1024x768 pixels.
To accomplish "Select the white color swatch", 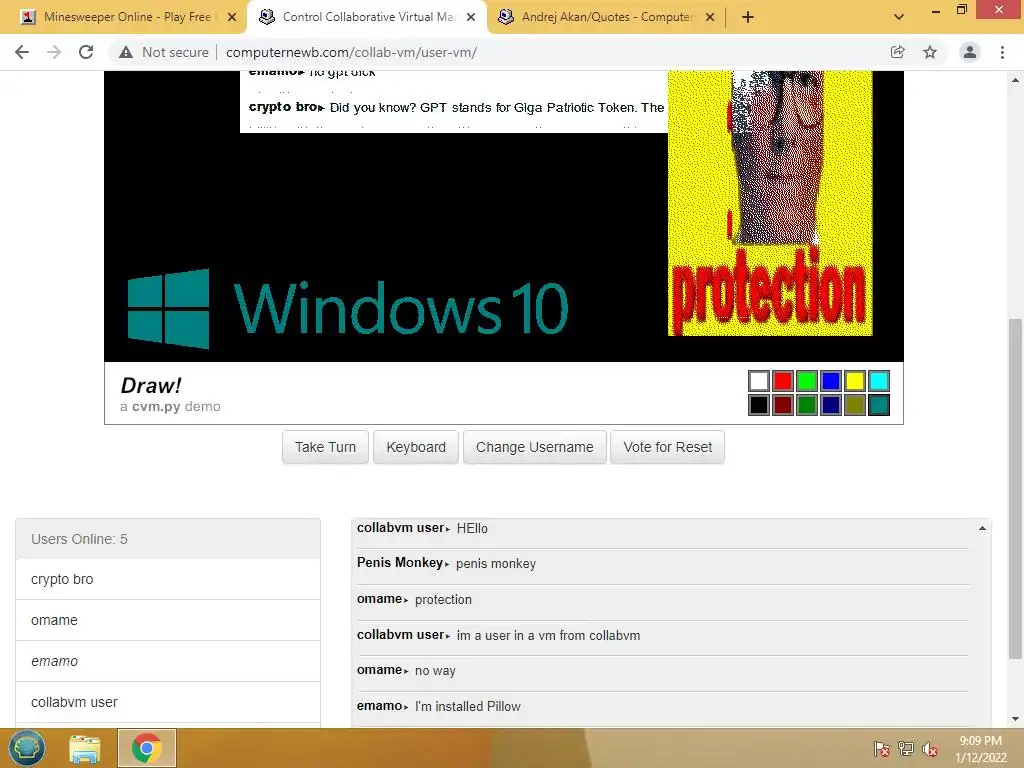I will pos(759,381).
